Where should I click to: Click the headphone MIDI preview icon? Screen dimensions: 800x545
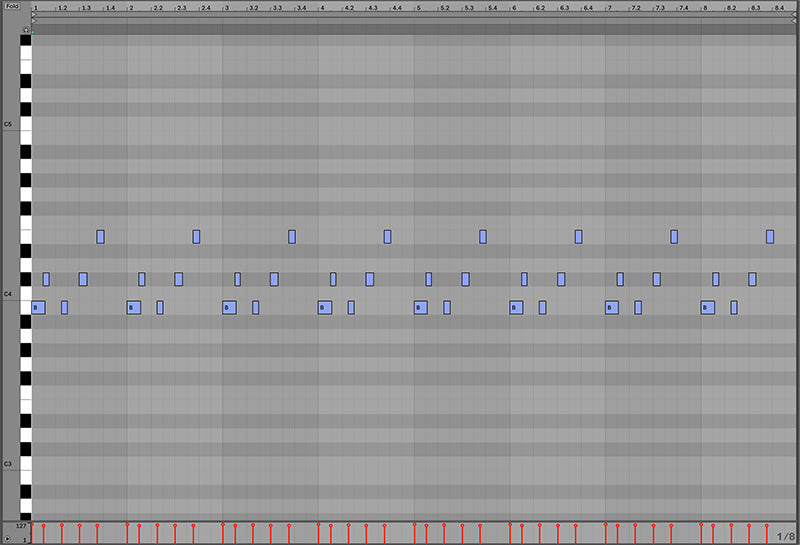click(x=26, y=30)
